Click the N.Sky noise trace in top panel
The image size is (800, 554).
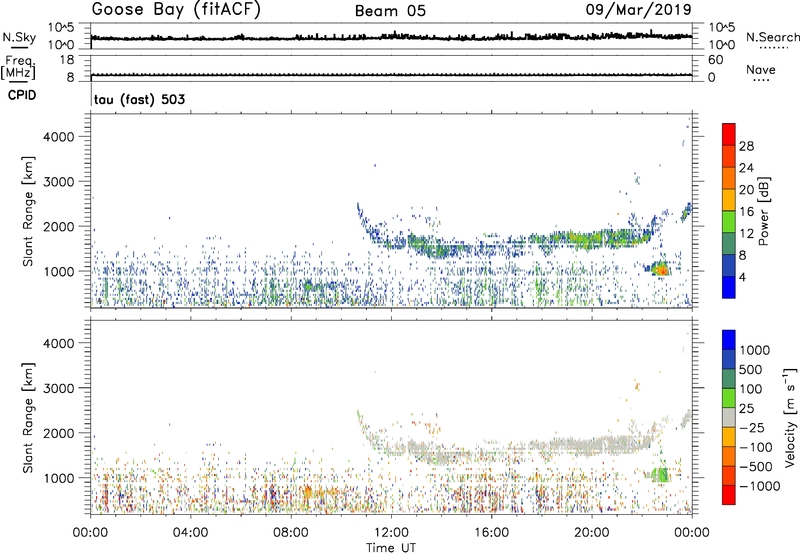pos(391,37)
